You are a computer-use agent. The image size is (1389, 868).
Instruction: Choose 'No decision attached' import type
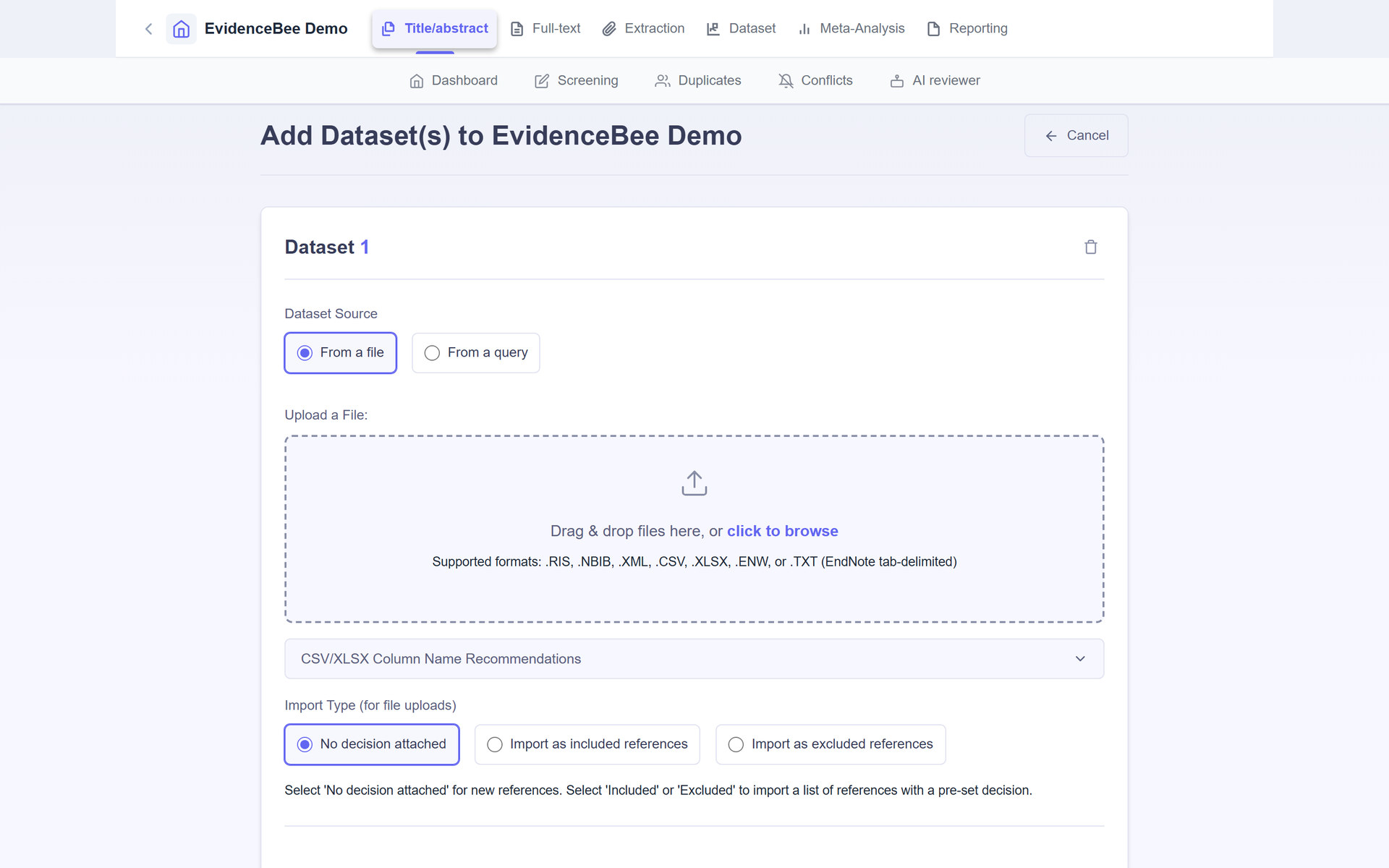pyautogui.click(x=372, y=744)
